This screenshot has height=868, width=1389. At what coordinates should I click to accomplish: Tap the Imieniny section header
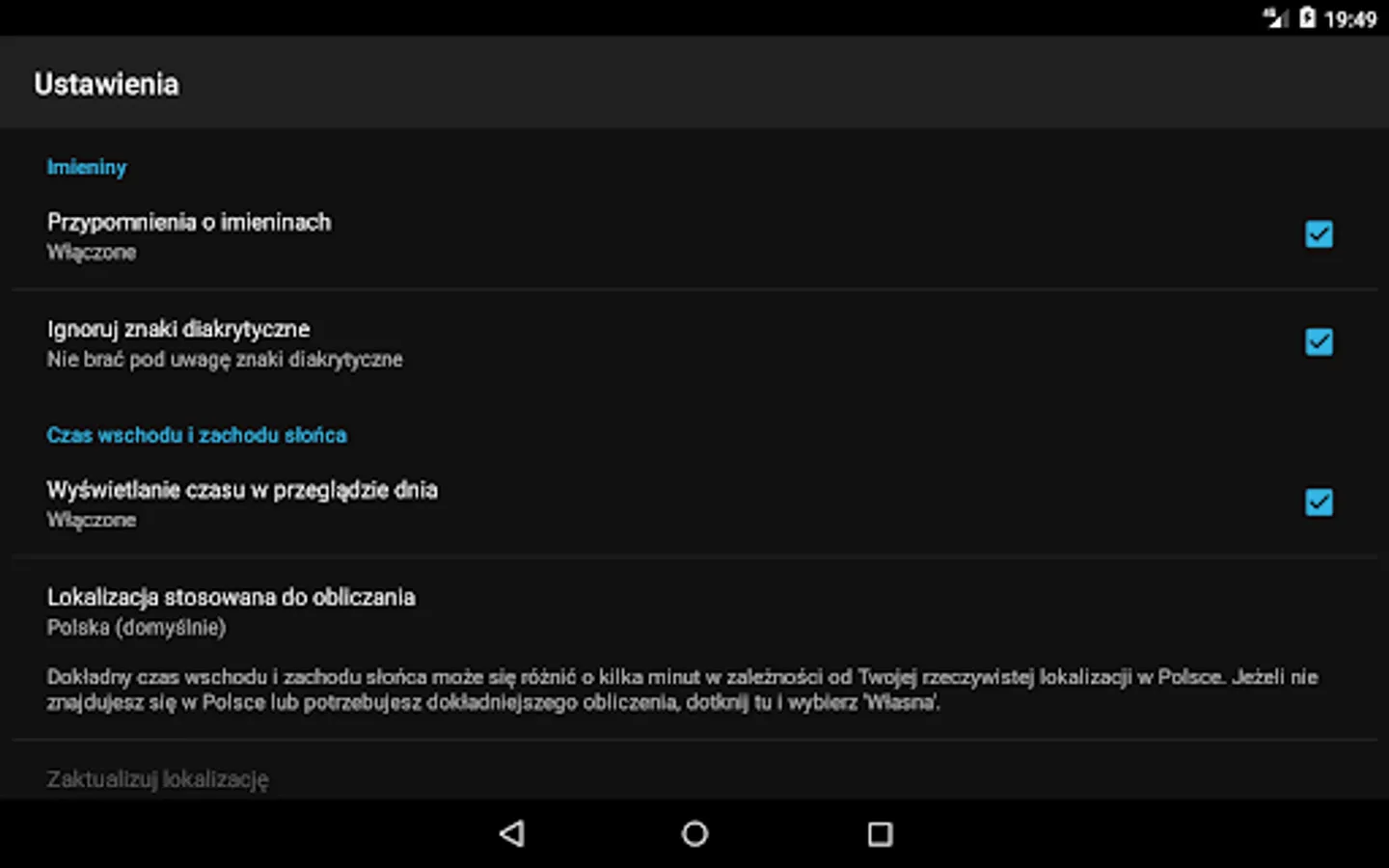pyautogui.click(x=87, y=167)
